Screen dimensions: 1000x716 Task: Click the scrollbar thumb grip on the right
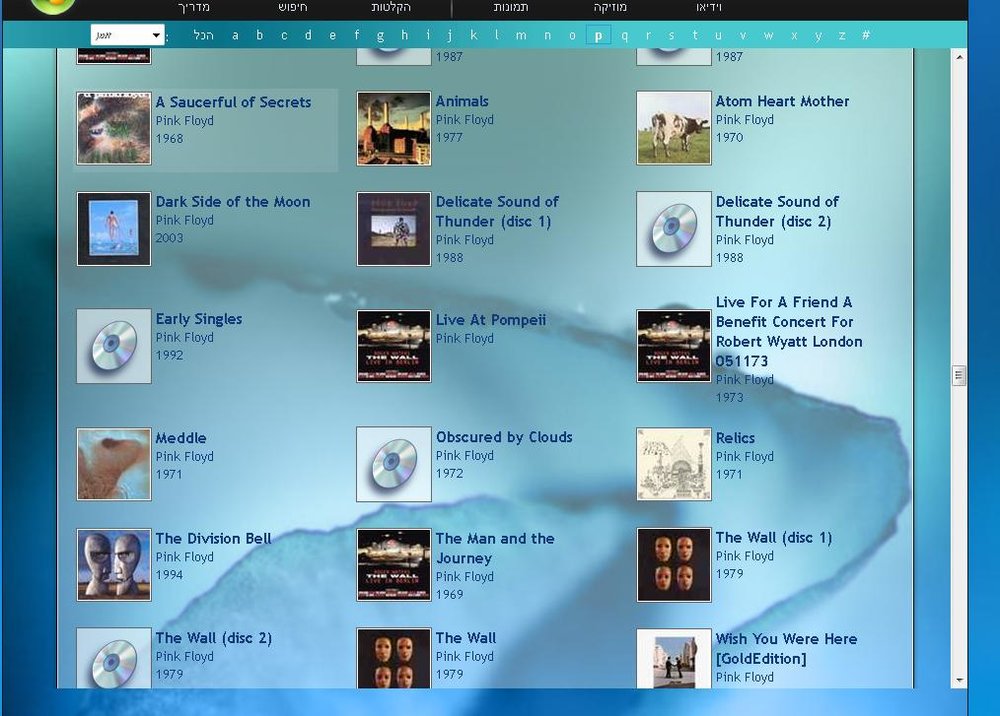pos(959,376)
